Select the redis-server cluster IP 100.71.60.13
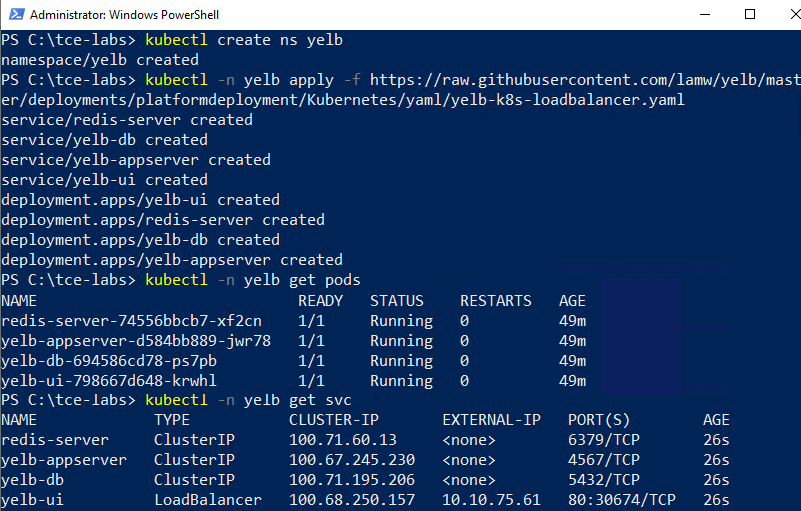This screenshot has height=511, width=801. tap(343, 440)
